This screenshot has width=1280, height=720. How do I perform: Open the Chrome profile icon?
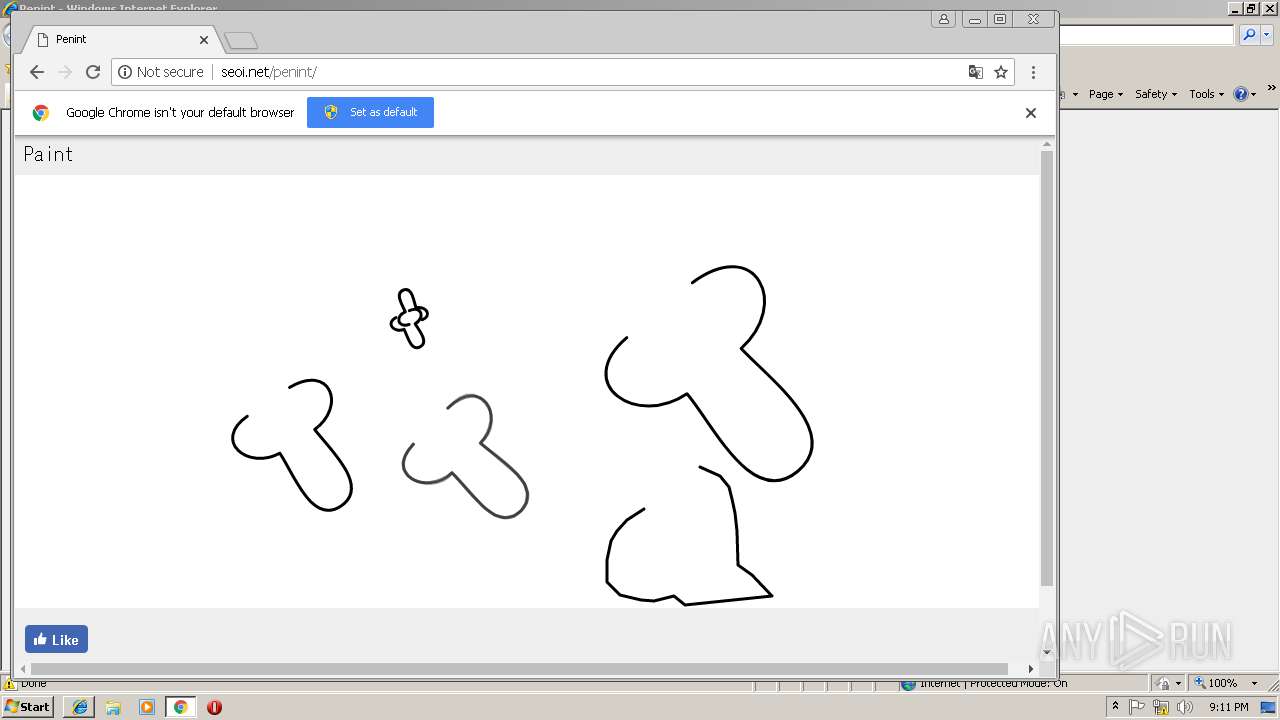(x=943, y=19)
